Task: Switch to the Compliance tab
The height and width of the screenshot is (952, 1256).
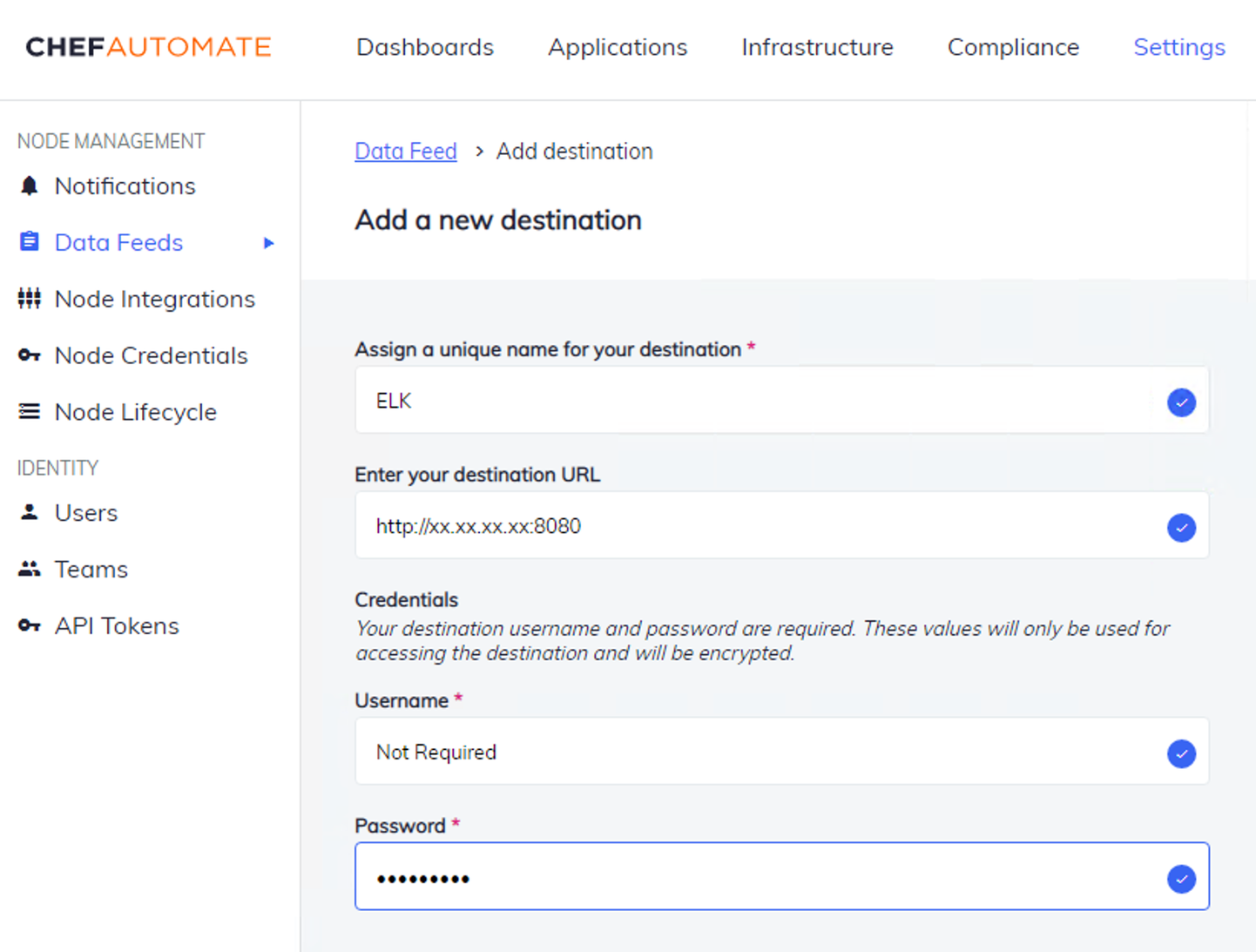Action: [x=1013, y=47]
